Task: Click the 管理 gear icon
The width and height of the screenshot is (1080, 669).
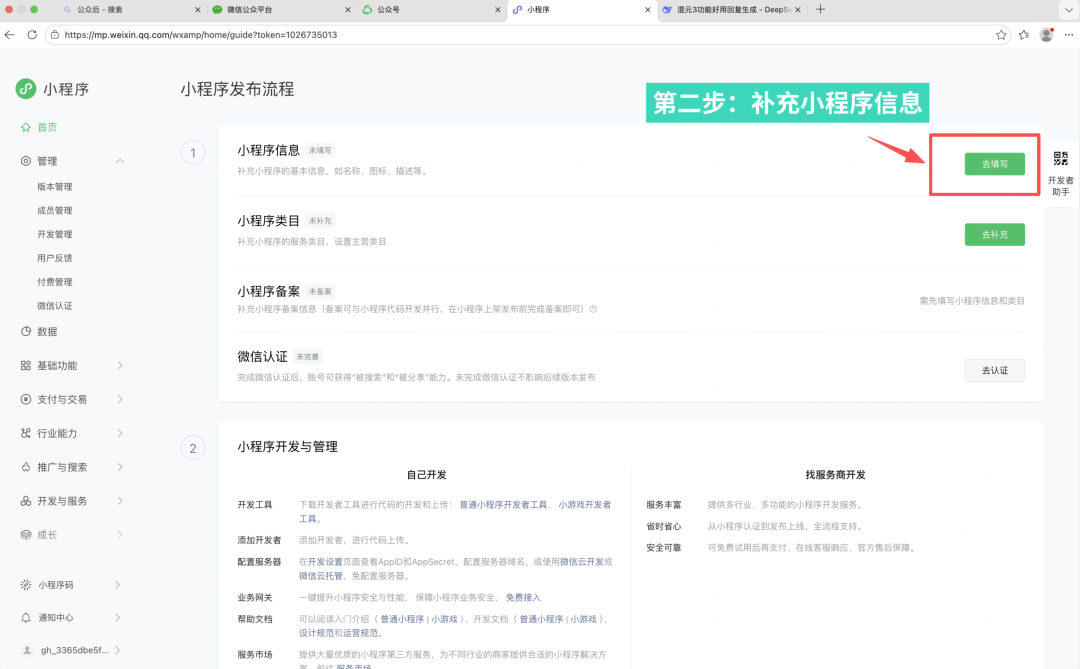Action: point(25,161)
